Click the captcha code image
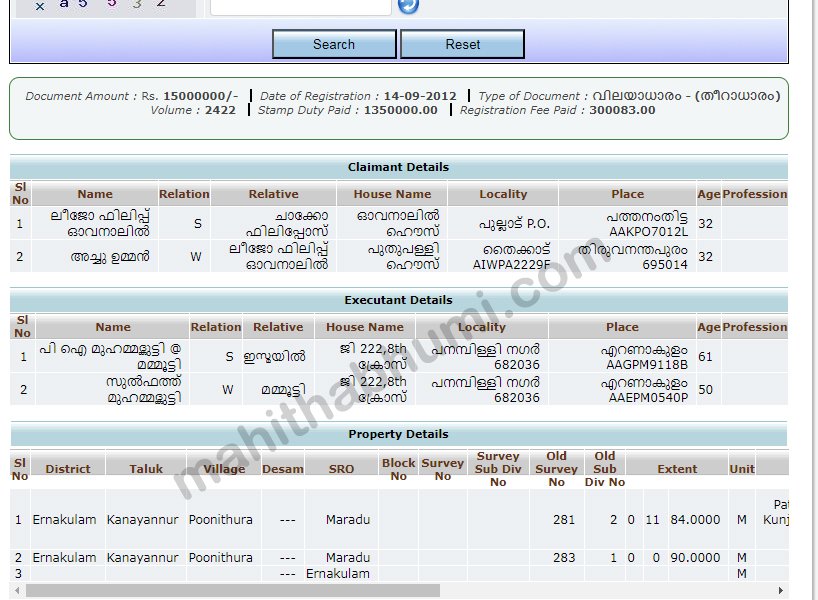This screenshot has height=600, width=818. click(100, 5)
